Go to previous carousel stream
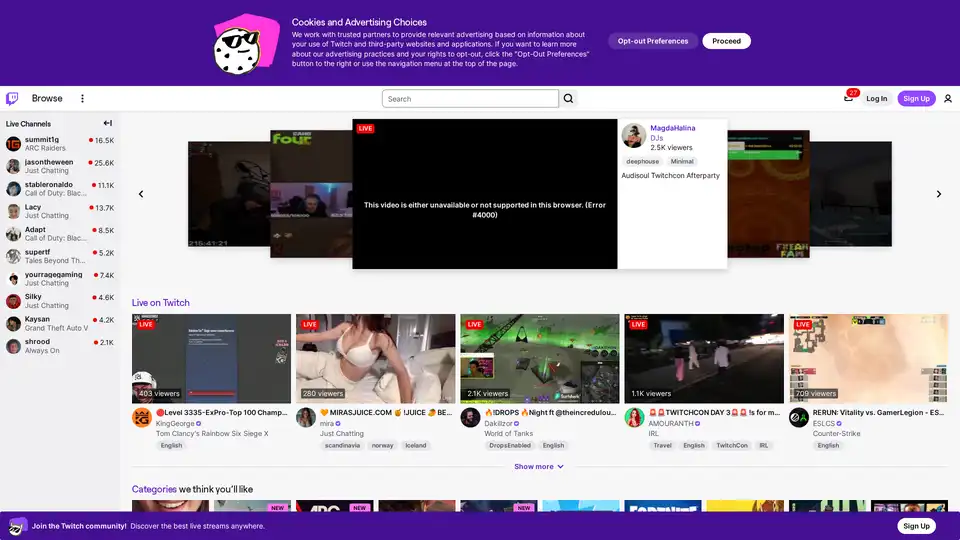The height and width of the screenshot is (540, 960). pyautogui.click(x=141, y=194)
